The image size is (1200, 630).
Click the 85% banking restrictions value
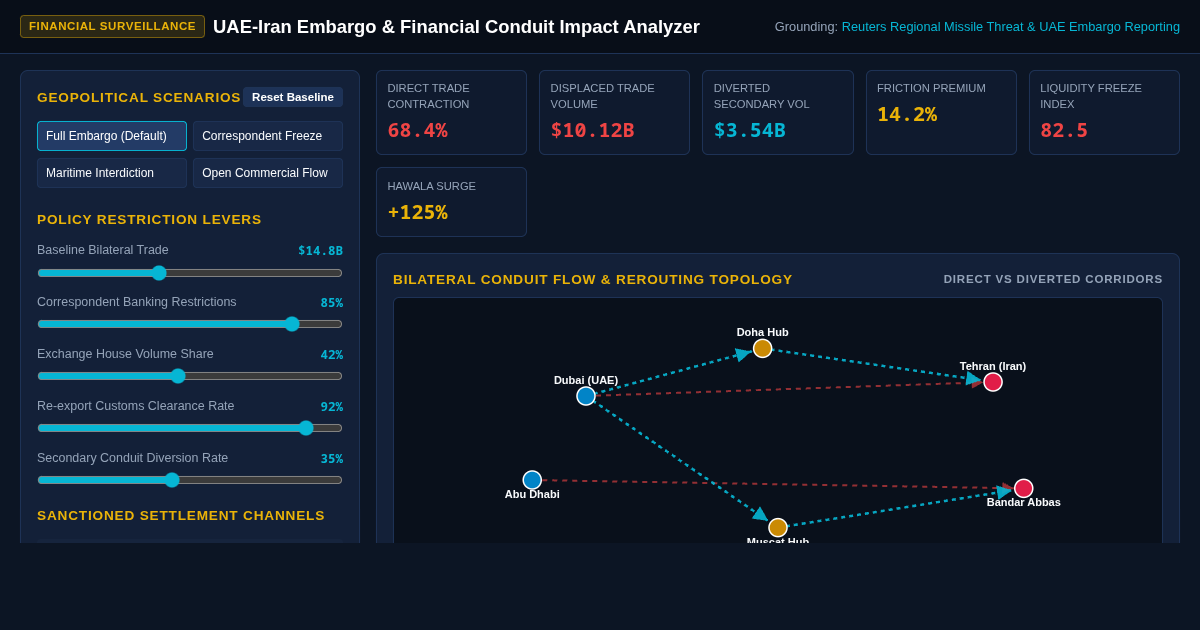(x=332, y=303)
